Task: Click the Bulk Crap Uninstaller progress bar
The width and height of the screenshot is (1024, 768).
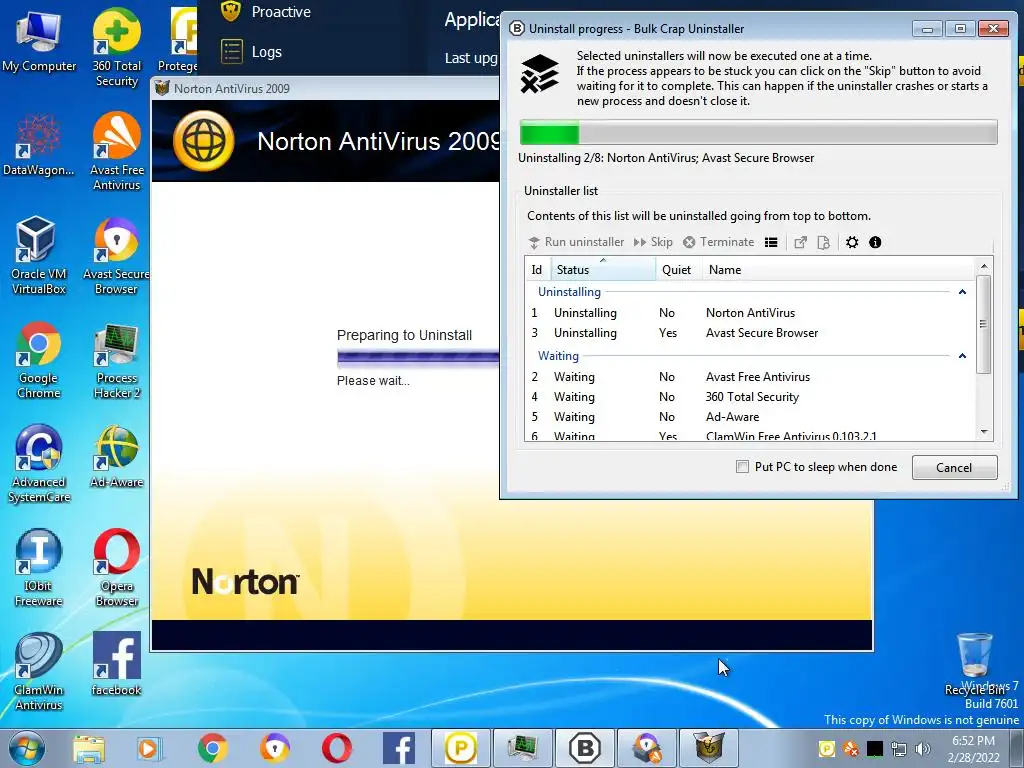Action: pyautogui.click(x=758, y=133)
